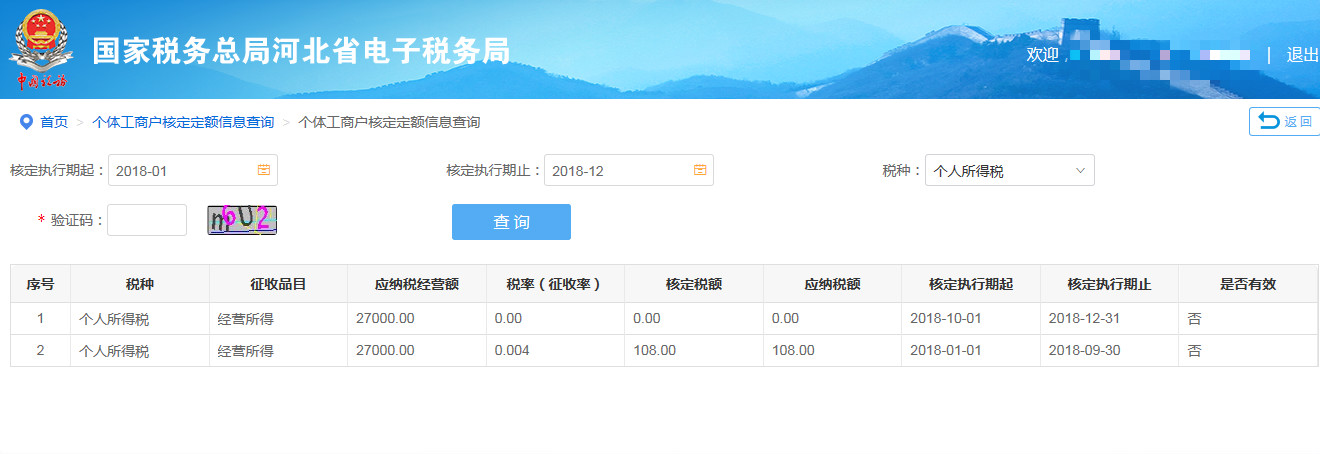Click the home location pin icon
The height and width of the screenshot is (454, 1320).
point(27,122)
